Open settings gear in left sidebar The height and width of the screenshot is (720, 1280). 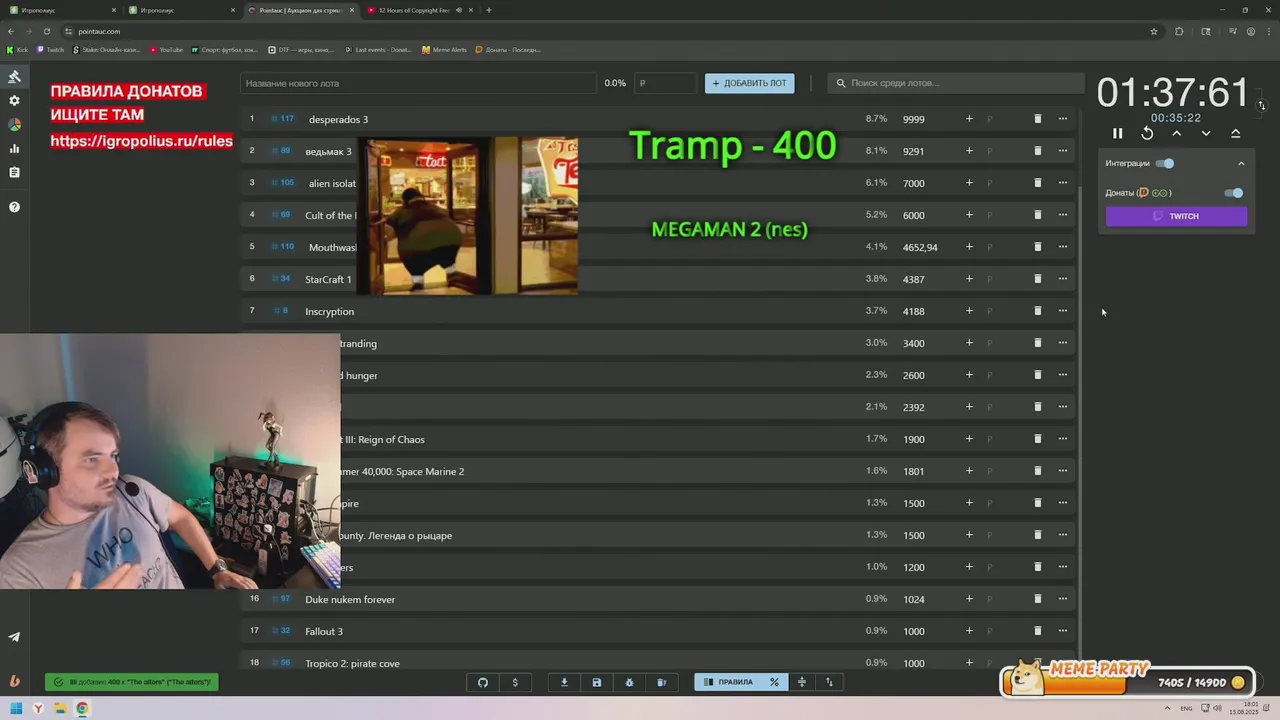(x=14, y=101)
